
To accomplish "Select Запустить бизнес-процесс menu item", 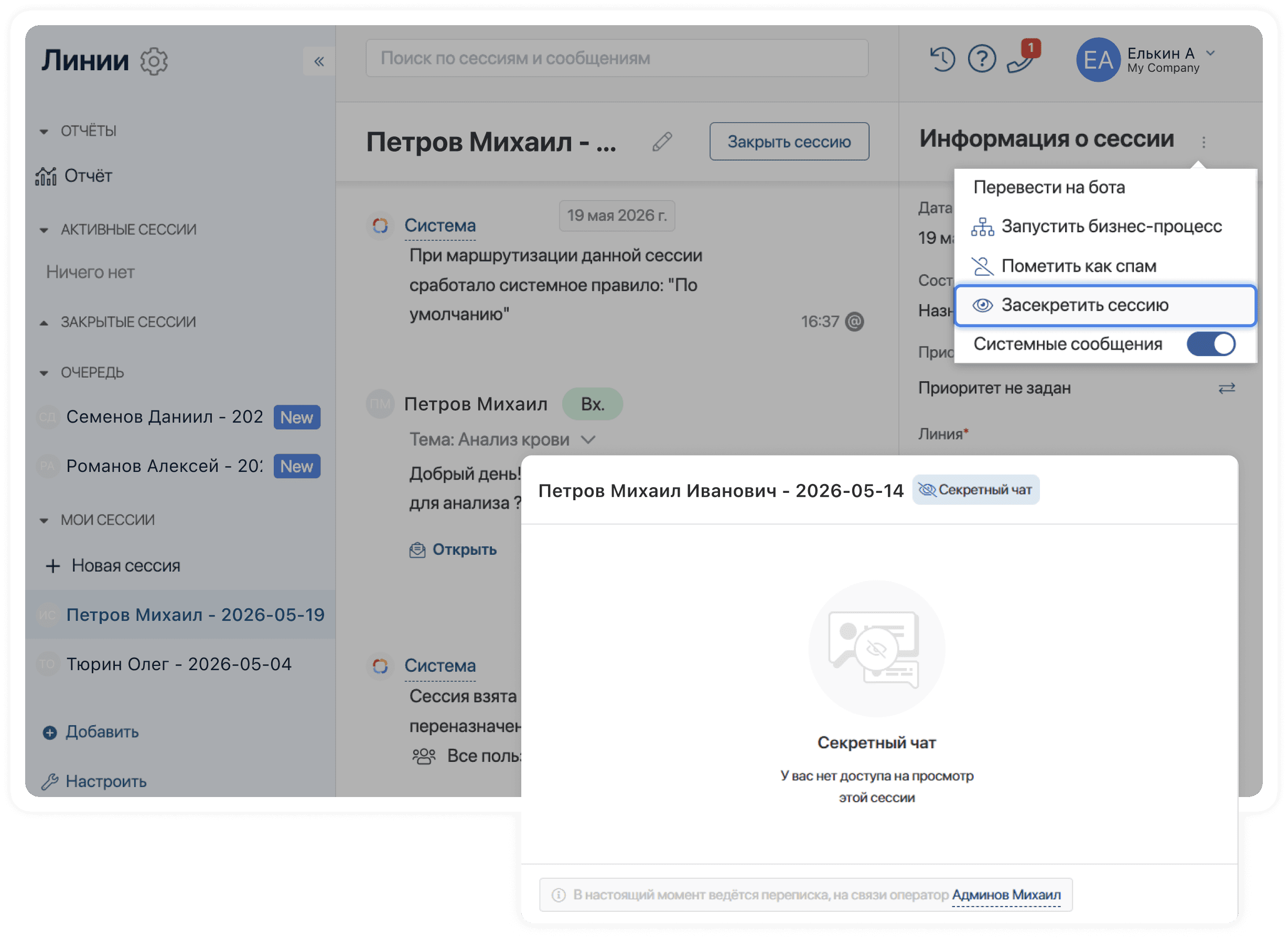I will (1105, 227).
